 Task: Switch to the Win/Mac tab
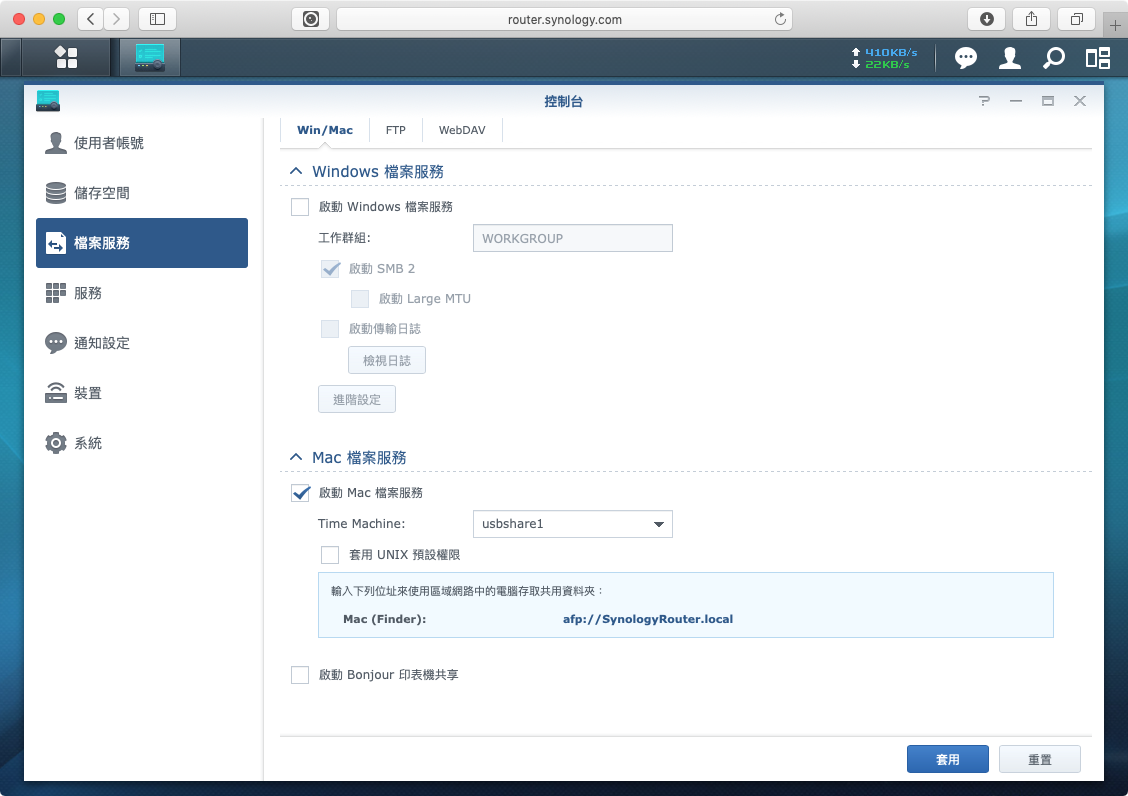point(325,130)
